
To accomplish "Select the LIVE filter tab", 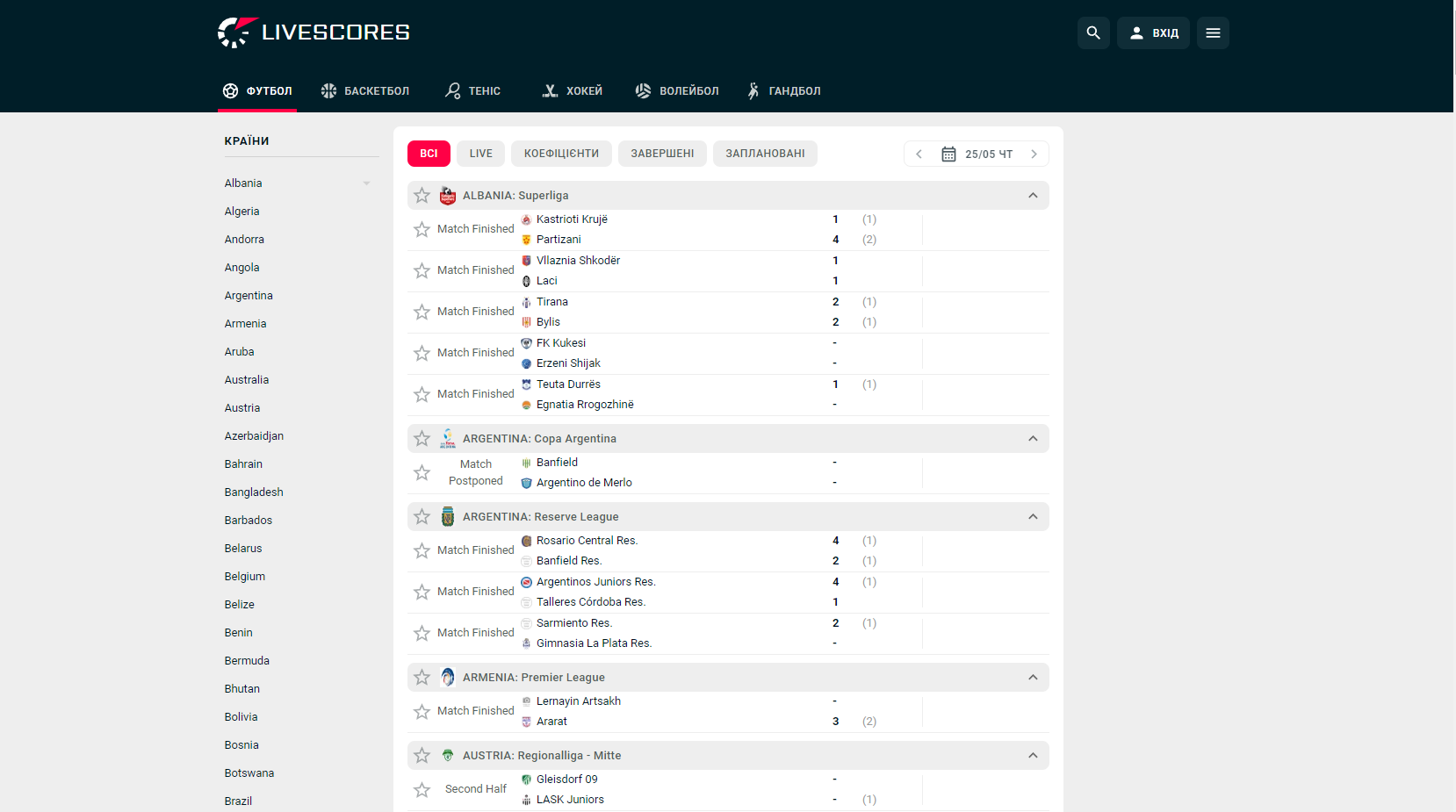I will (480, 154).
